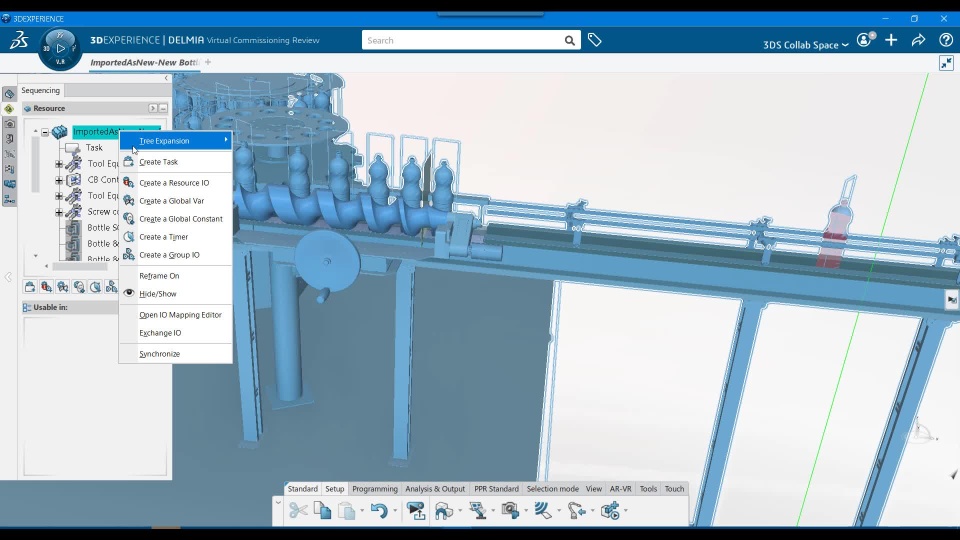Click the Resource panel arrow button

152,108
